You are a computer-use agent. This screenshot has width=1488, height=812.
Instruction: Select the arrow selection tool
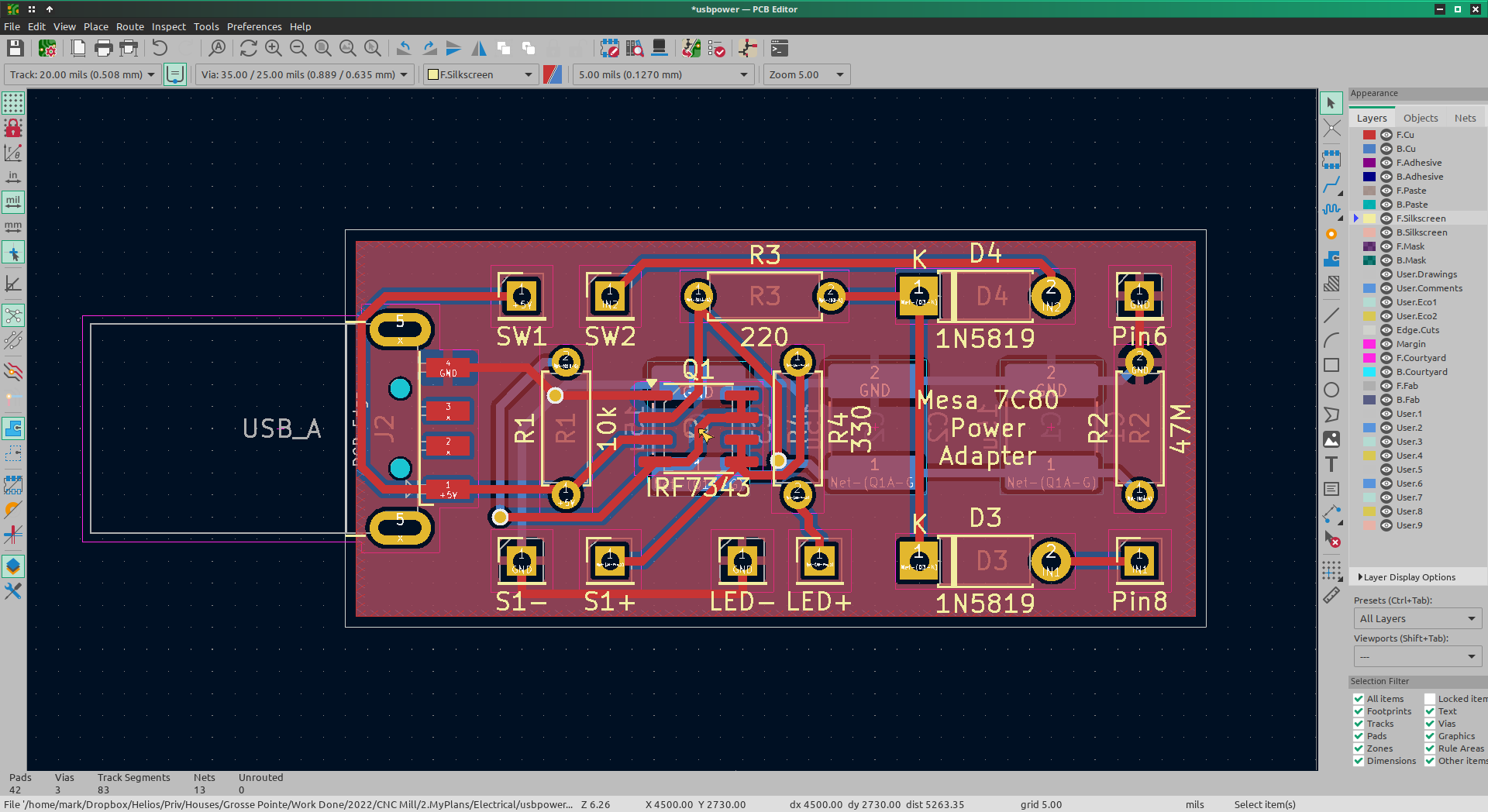click(x=1331, y=103)
